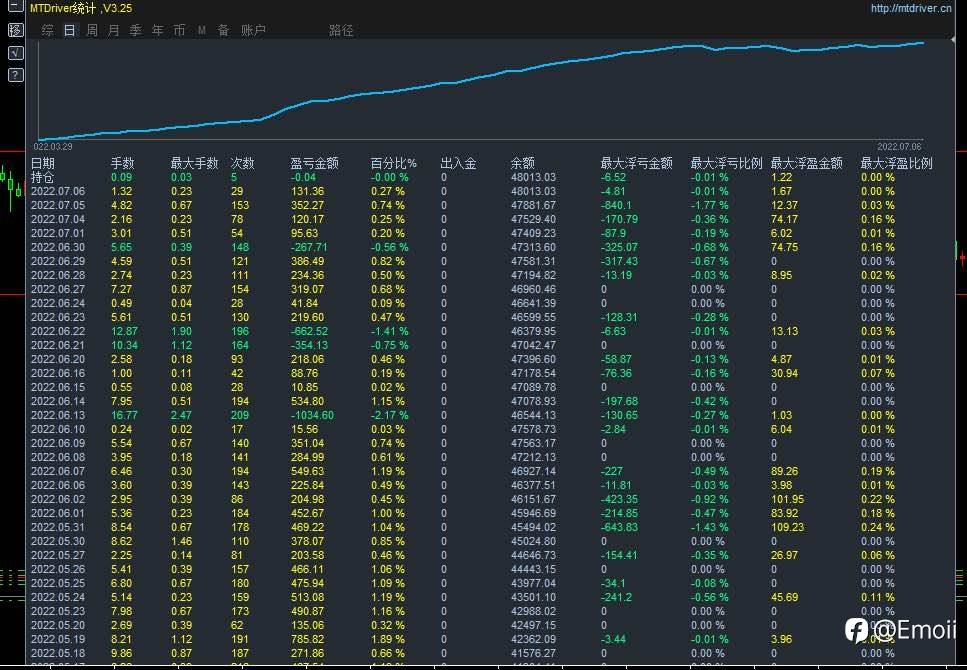The height and width of the screenshot is (670, 967).
Task: Click the -267.71 loss amount
Action: click(309, 247)
